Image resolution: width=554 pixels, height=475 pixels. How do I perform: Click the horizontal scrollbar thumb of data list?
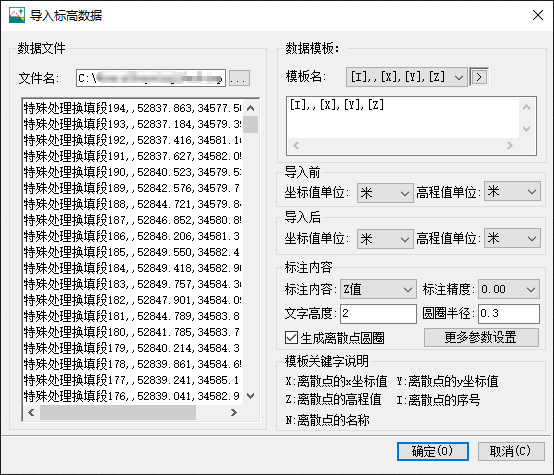tap(118, 412)
